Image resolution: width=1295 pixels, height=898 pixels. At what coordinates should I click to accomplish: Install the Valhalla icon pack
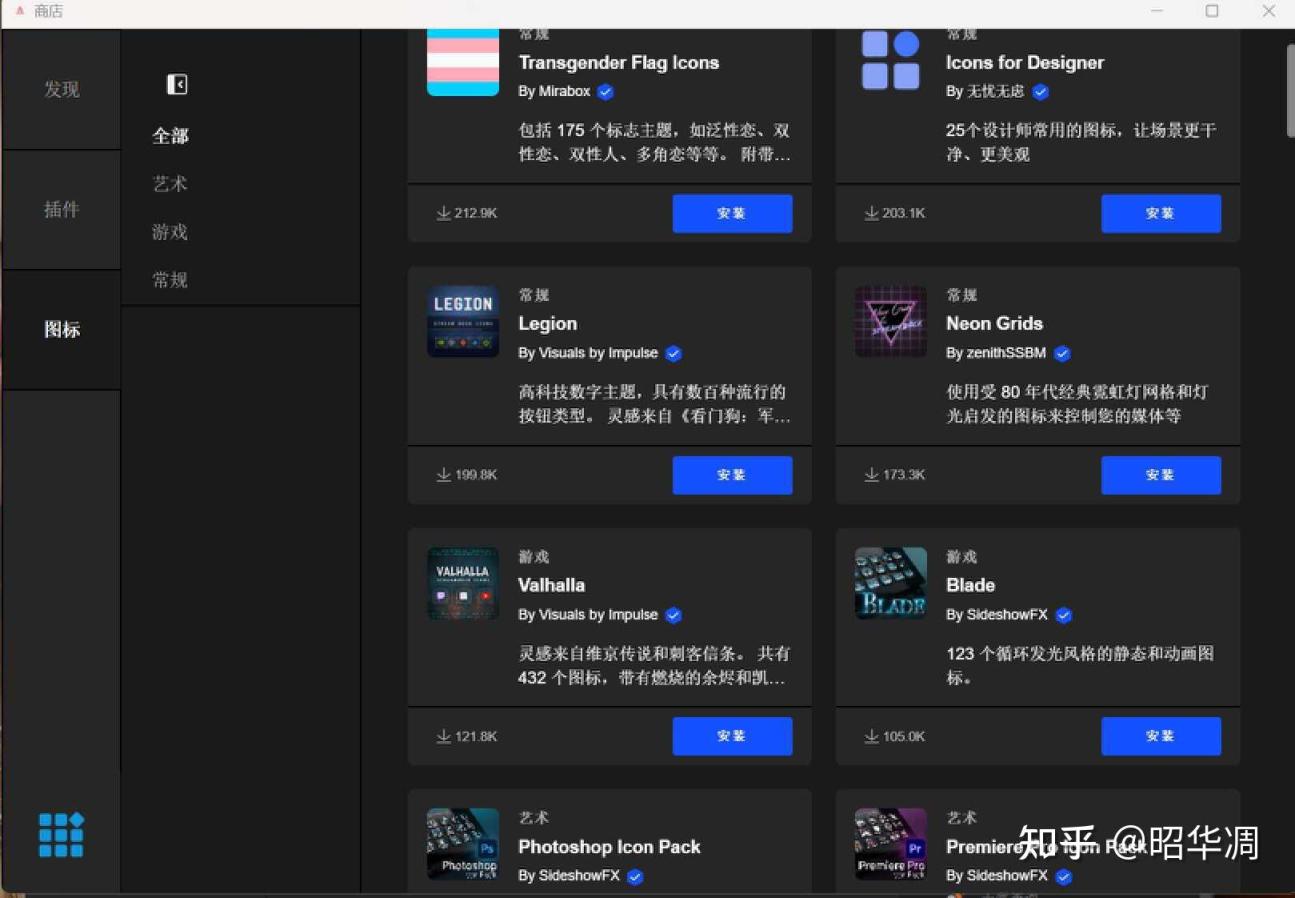tap(732, 736)
